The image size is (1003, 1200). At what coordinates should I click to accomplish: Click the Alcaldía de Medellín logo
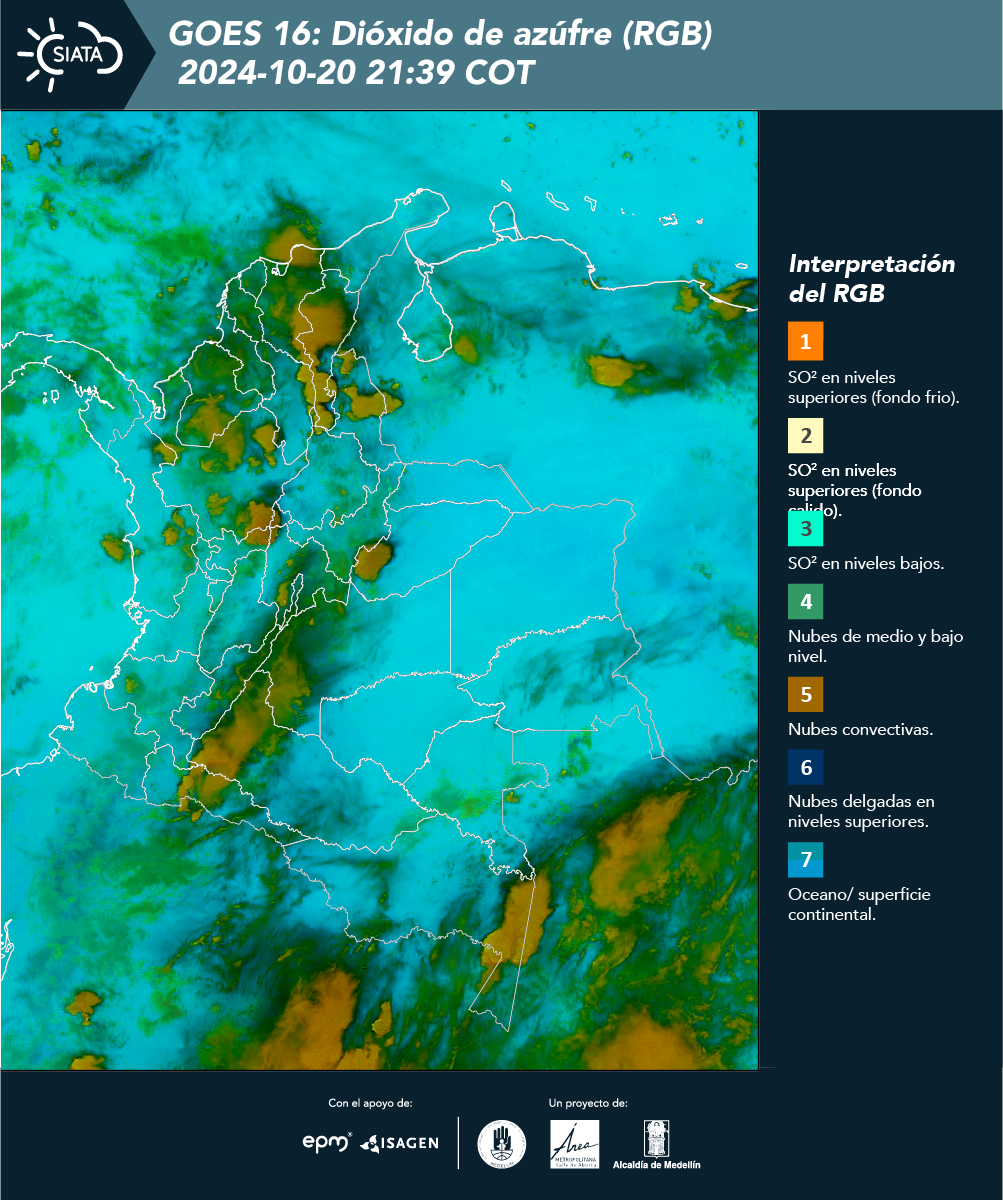tap(657, 1146)
